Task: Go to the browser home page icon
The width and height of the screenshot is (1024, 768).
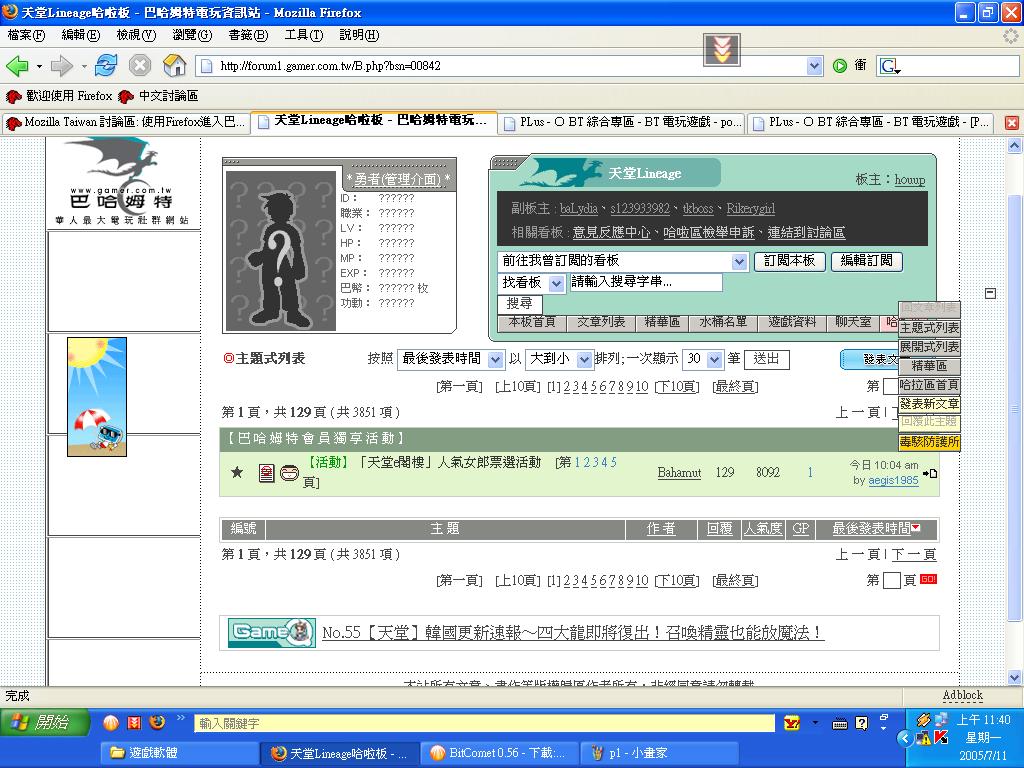Action: [174, 66]
